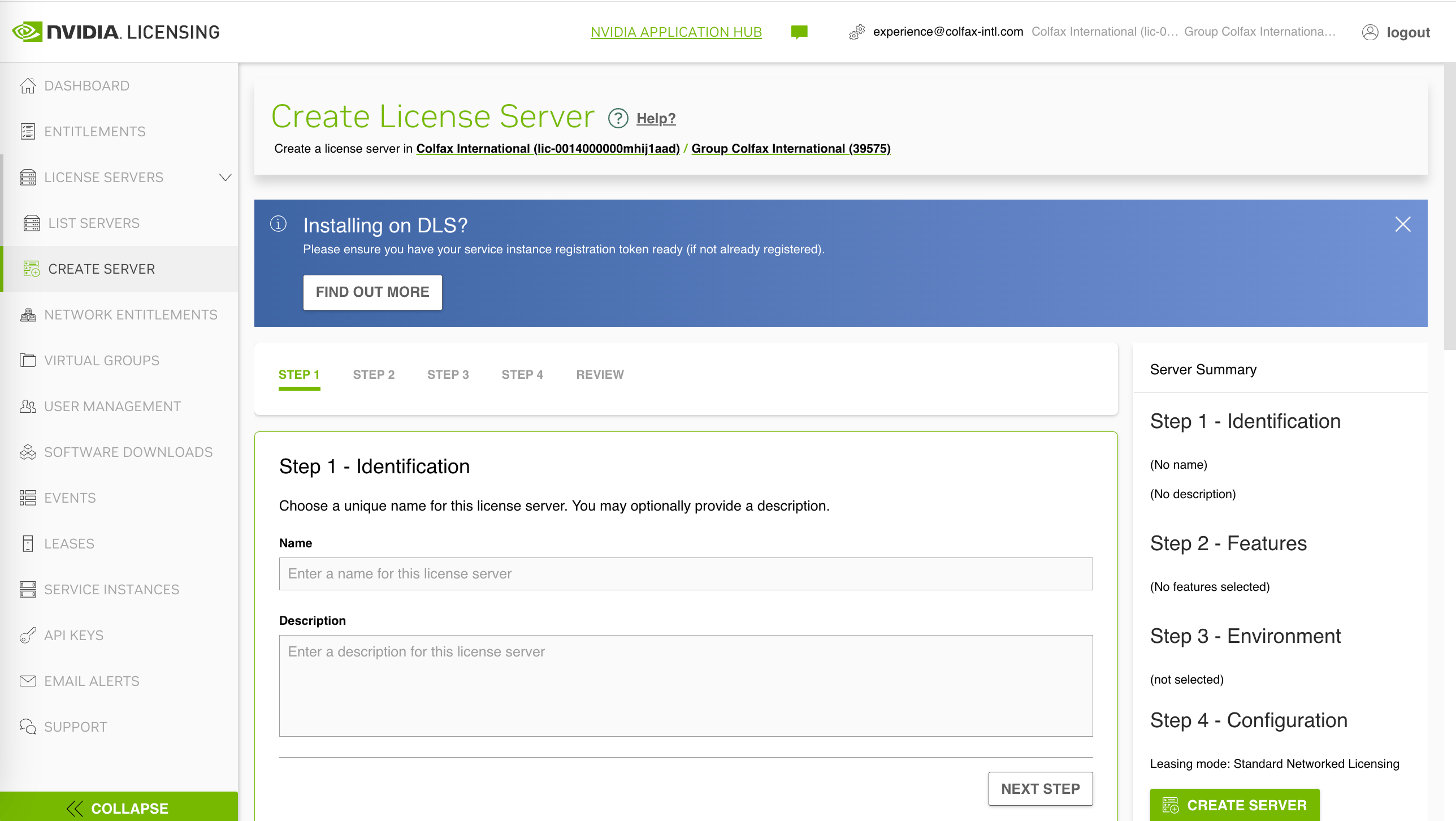Switch to the Step 2 tab
Screen dimensions: 1456x821
tap(374, 375)
